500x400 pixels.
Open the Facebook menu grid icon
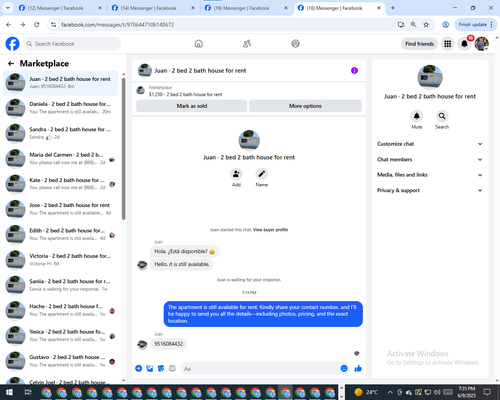pyautogui.click(x=448, y=44)
